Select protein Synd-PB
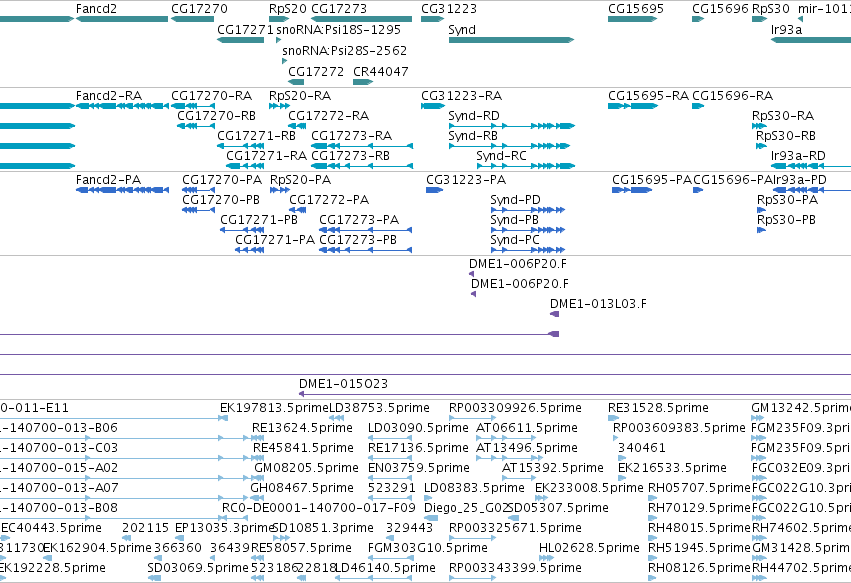This screenshot has height=583, width=851. point(528,230)
